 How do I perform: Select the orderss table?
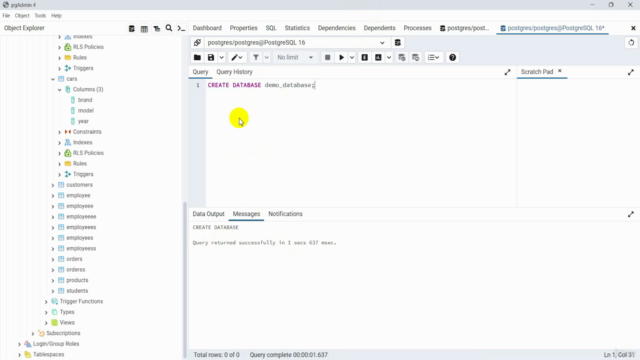click(76, 270)
